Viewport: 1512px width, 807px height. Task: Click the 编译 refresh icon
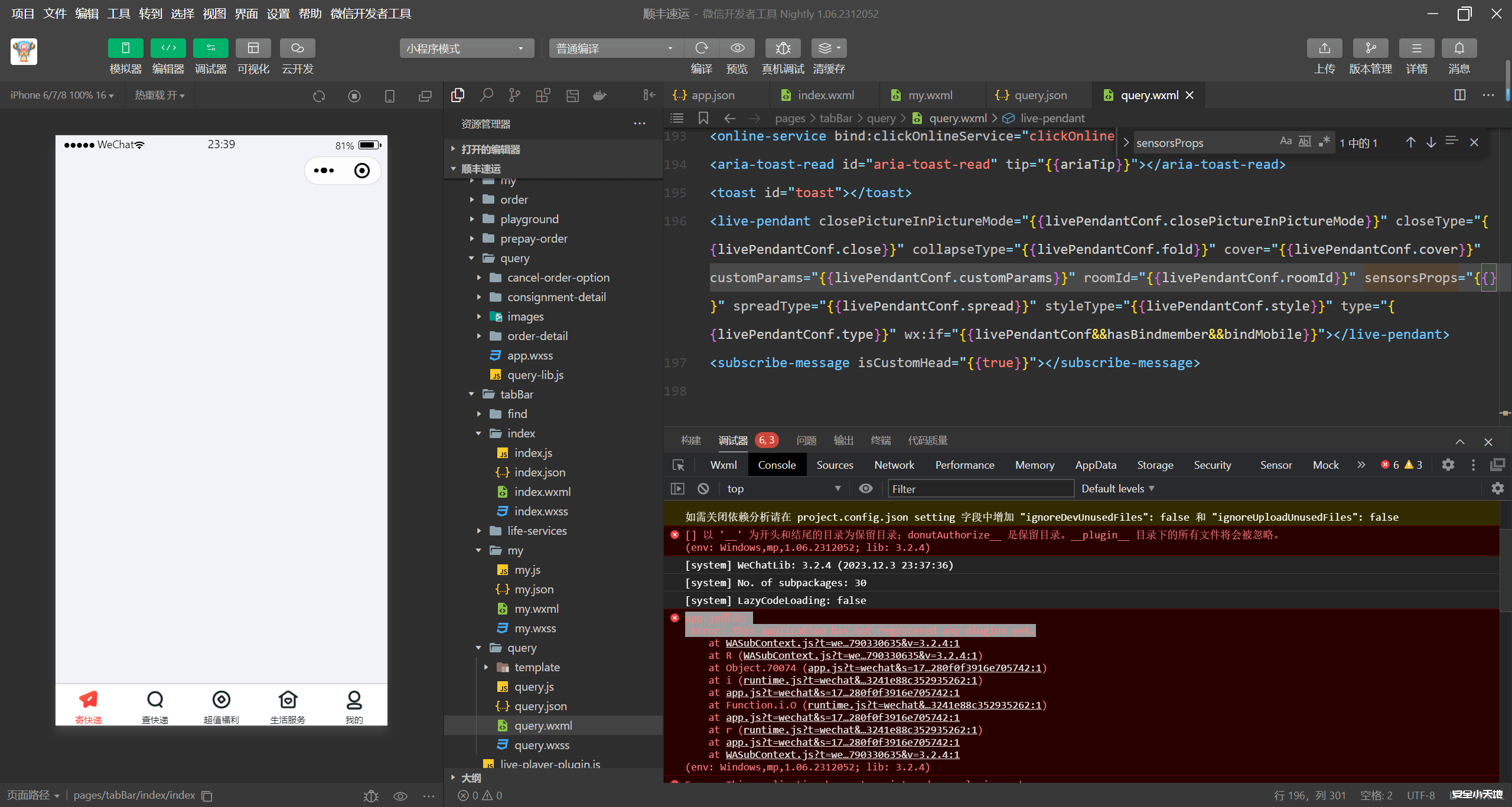tap(701, 48)
